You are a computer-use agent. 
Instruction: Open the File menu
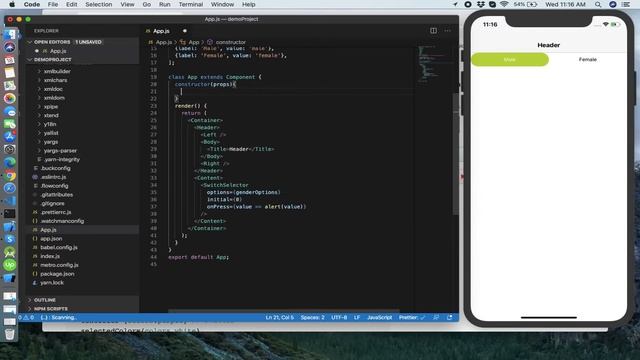tap(53, 4)
